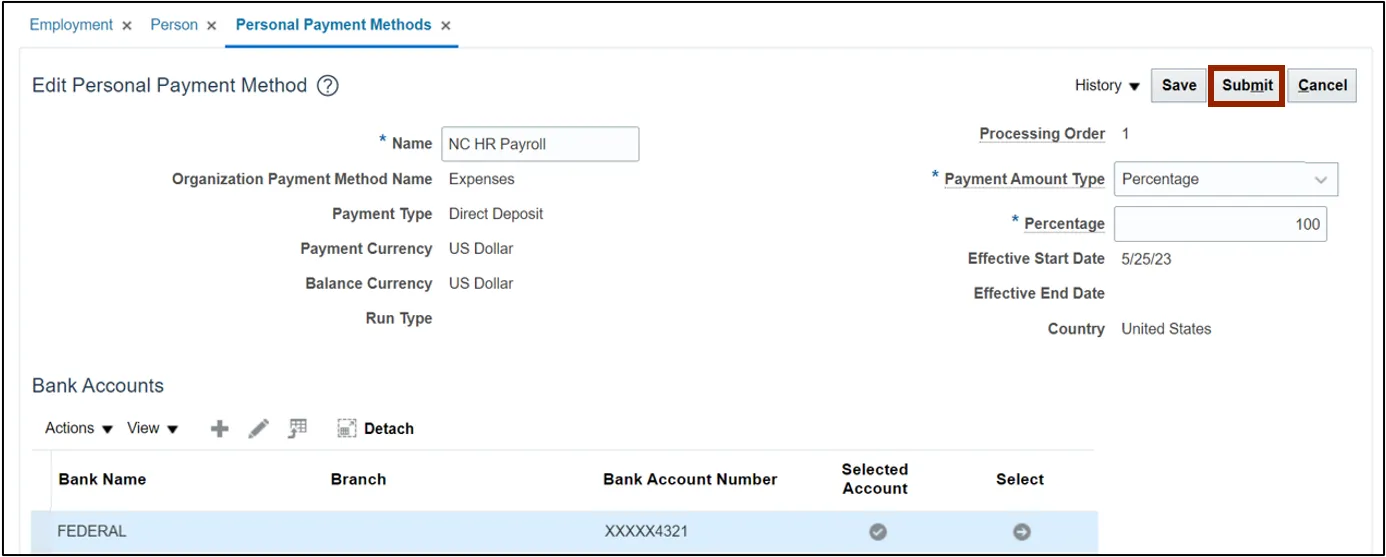Submit the personal payment method
Image resolution: width=1386 pixels, height=557 pixels.
pyautogui.click(x=1247, y=86)
